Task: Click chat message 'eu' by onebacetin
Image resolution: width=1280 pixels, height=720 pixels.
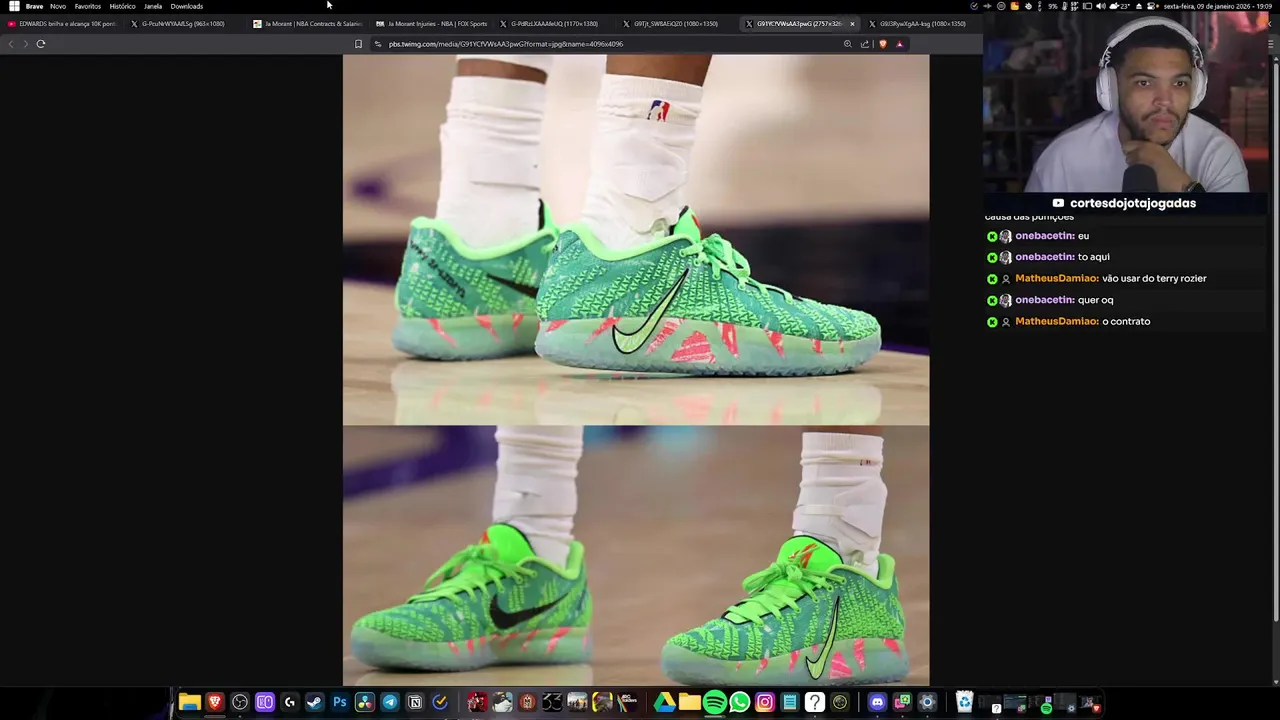Action: 1083,236
